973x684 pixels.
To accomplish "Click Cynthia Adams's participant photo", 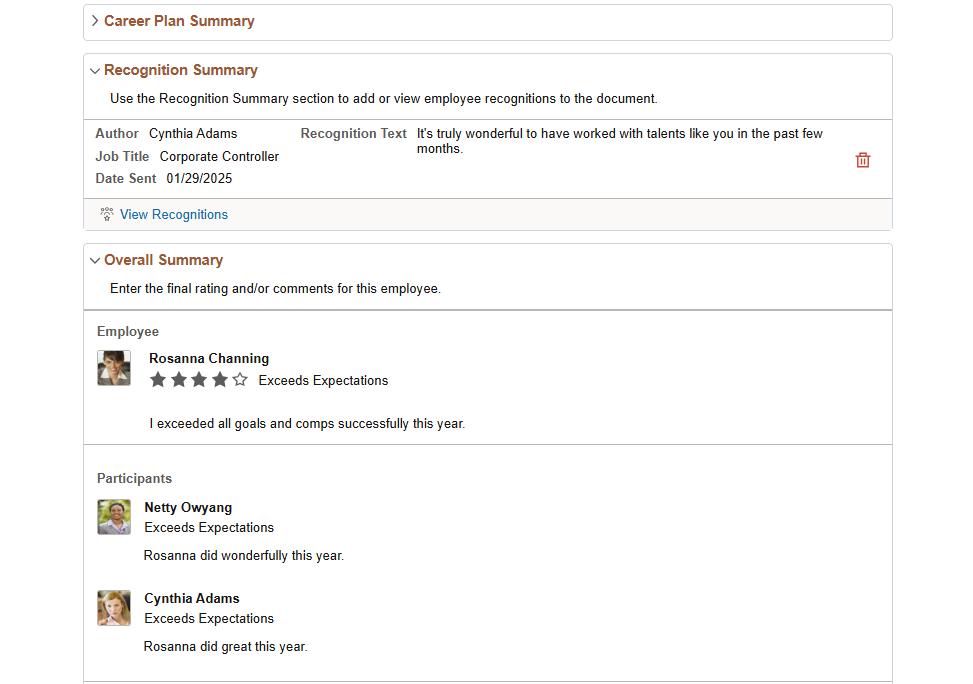I will click(114, 608).
